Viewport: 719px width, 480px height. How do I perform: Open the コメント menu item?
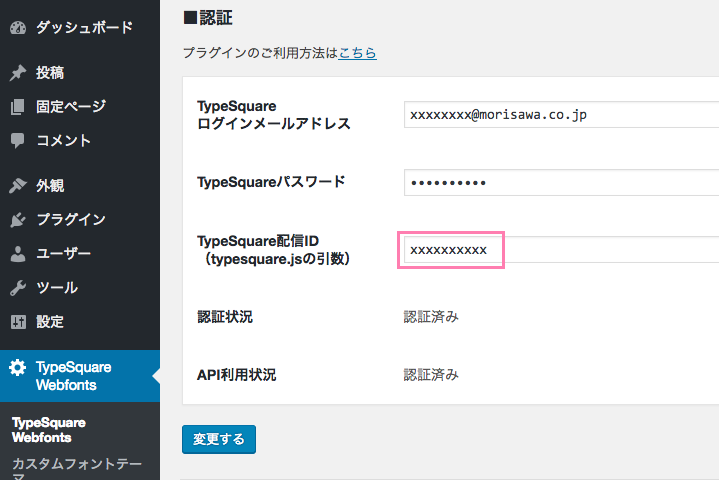(x=63, y=140)
